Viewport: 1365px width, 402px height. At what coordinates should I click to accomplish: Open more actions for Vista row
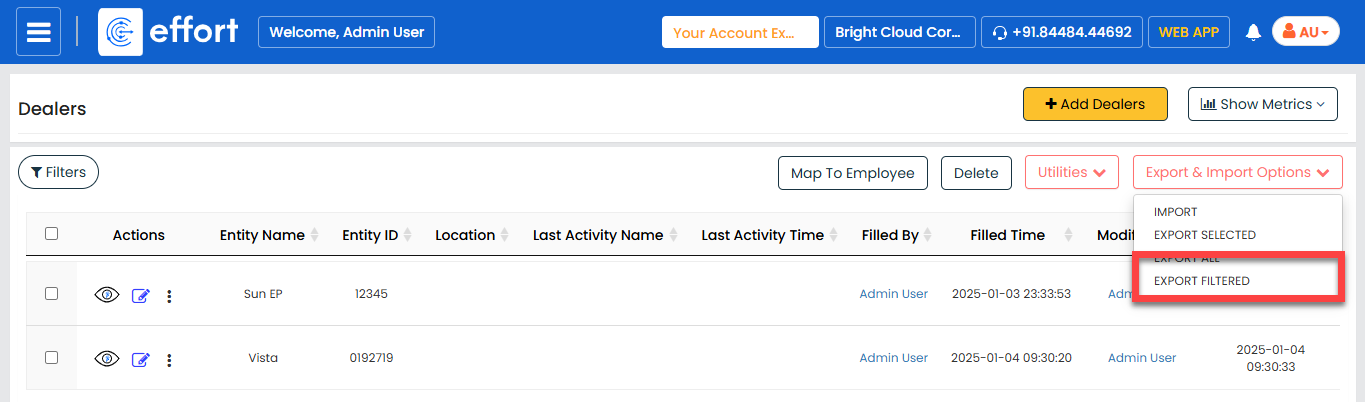pos(169,360)
